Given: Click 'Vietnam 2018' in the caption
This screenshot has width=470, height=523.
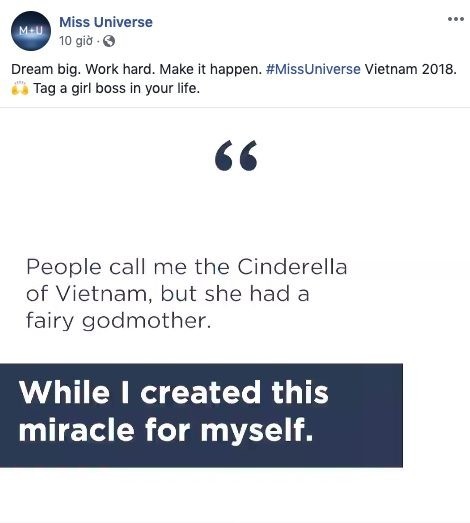Looking at the screenshot, I should click(410, 69).
